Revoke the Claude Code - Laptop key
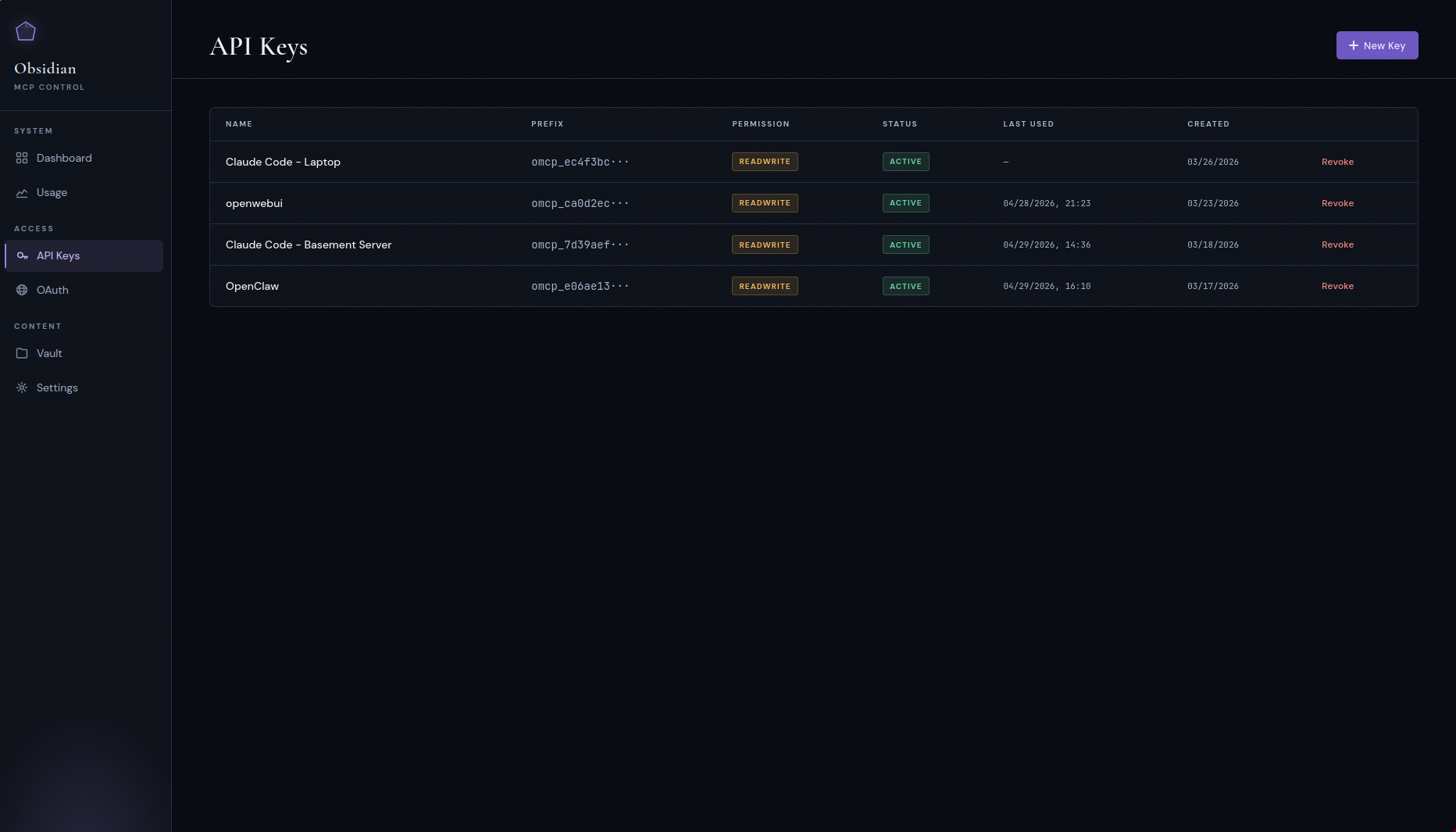 point(1337,162)
